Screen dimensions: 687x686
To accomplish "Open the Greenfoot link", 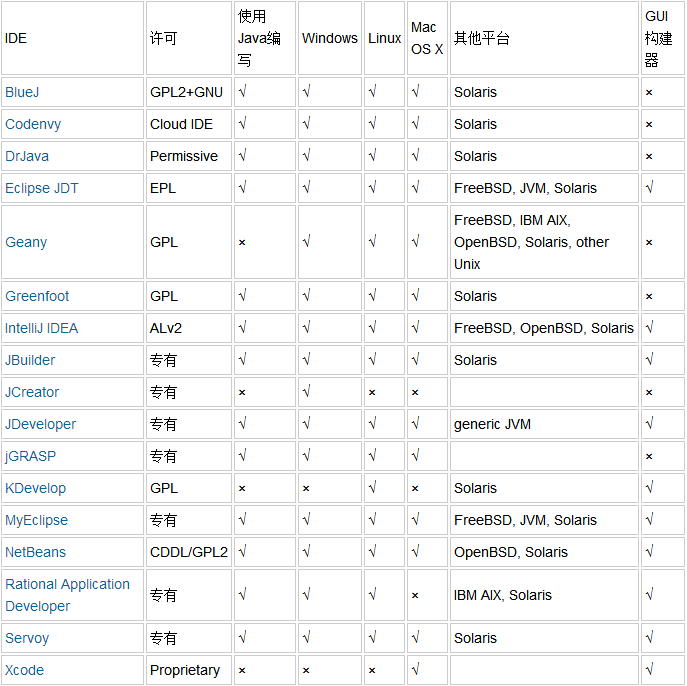I will click(37, 296).
